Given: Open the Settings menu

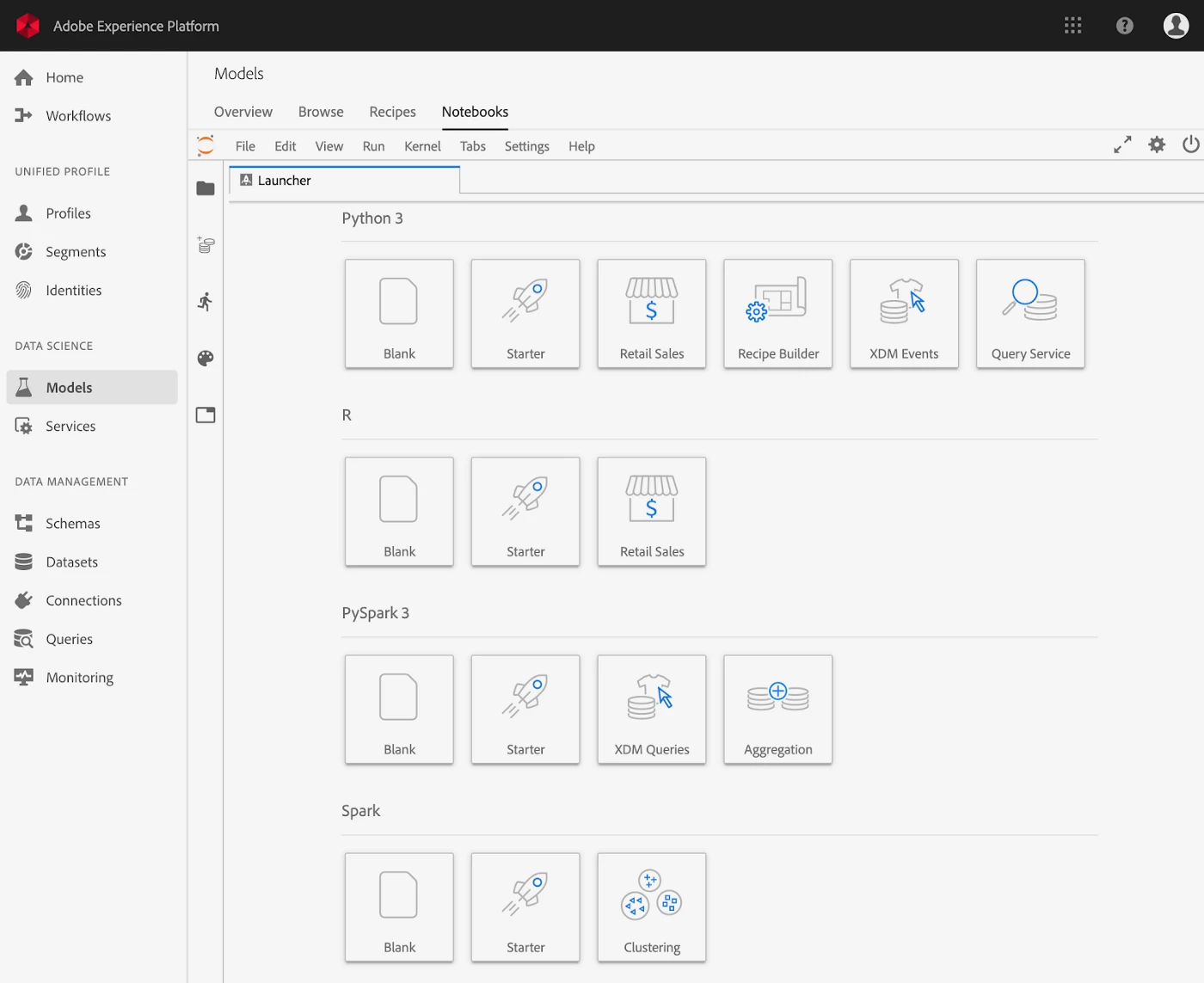Looking at the screenshot, I should click(x=526, y=146).
